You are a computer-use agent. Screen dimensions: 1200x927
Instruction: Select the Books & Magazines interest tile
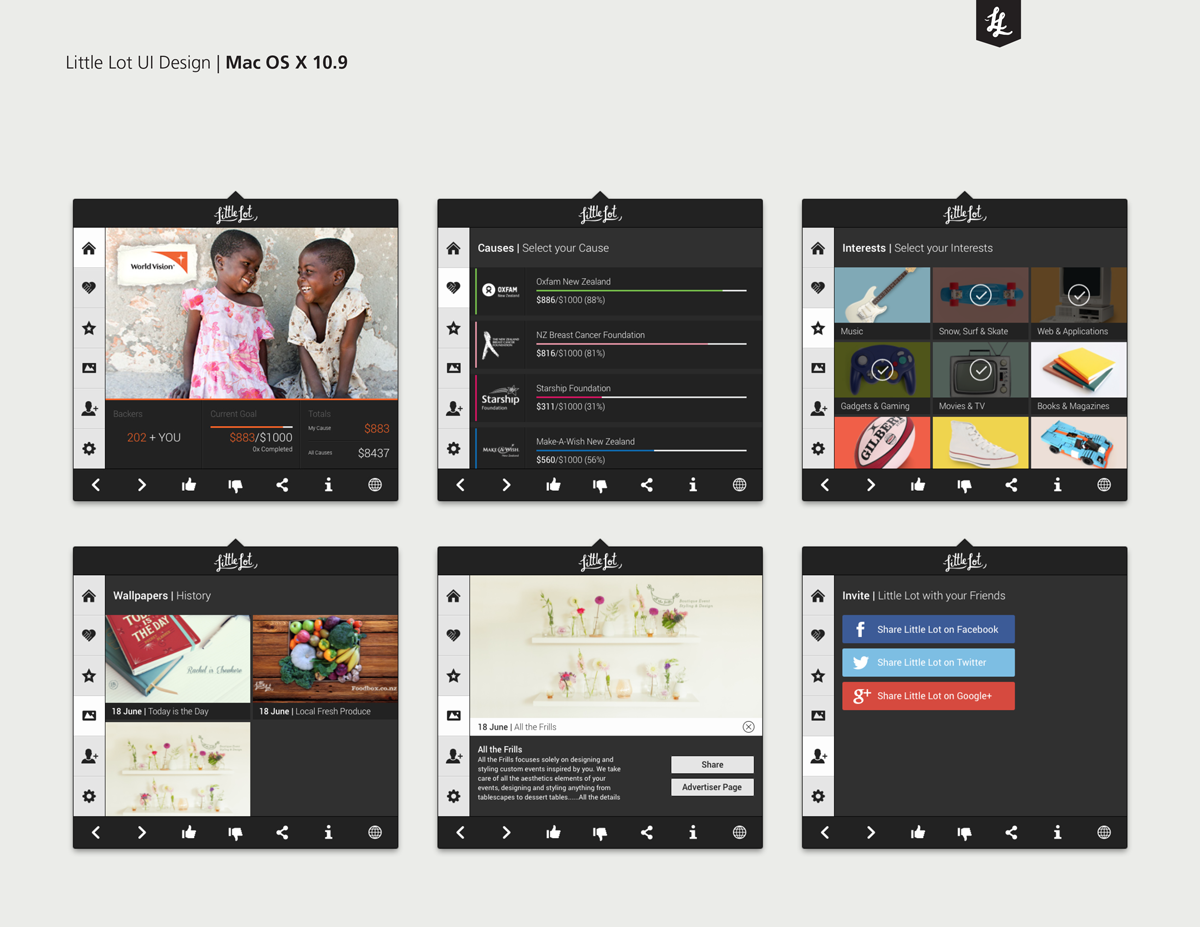[x=1078, y=378]
